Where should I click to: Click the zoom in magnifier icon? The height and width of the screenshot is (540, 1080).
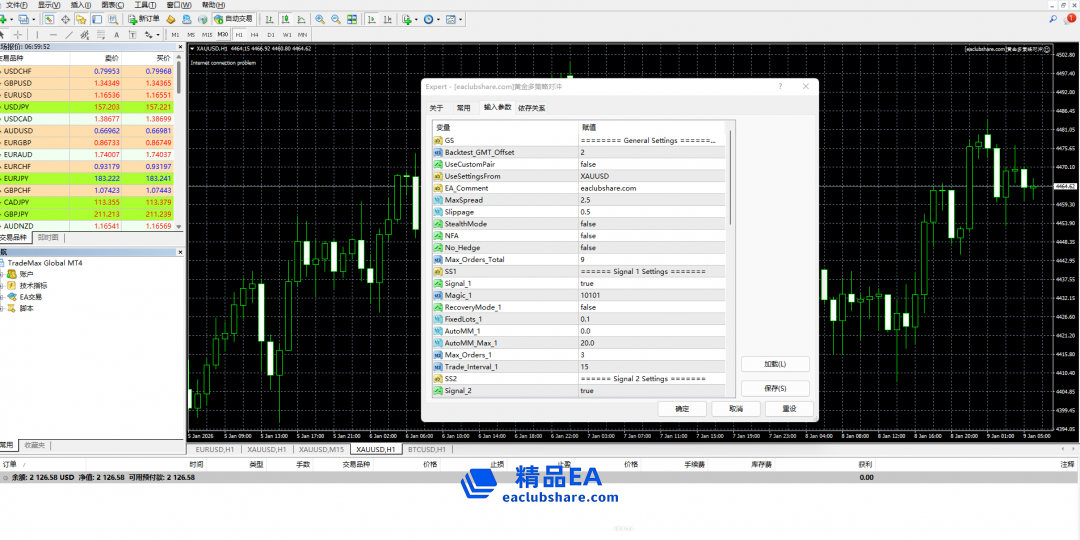pos(320,19)
